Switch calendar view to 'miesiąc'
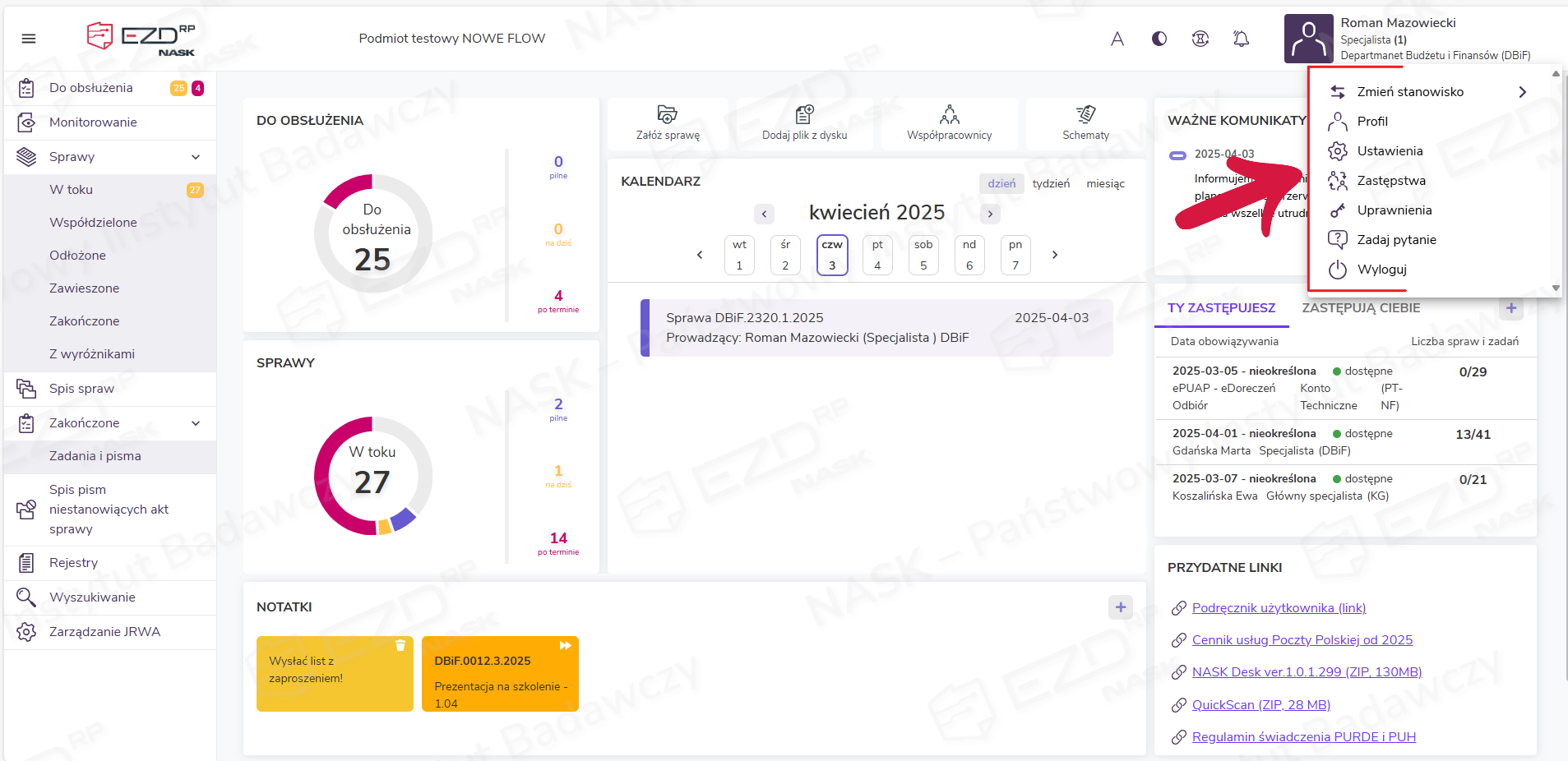Screen dimensions: 1568x761 pyautogui.click(x=1105, y=184)
